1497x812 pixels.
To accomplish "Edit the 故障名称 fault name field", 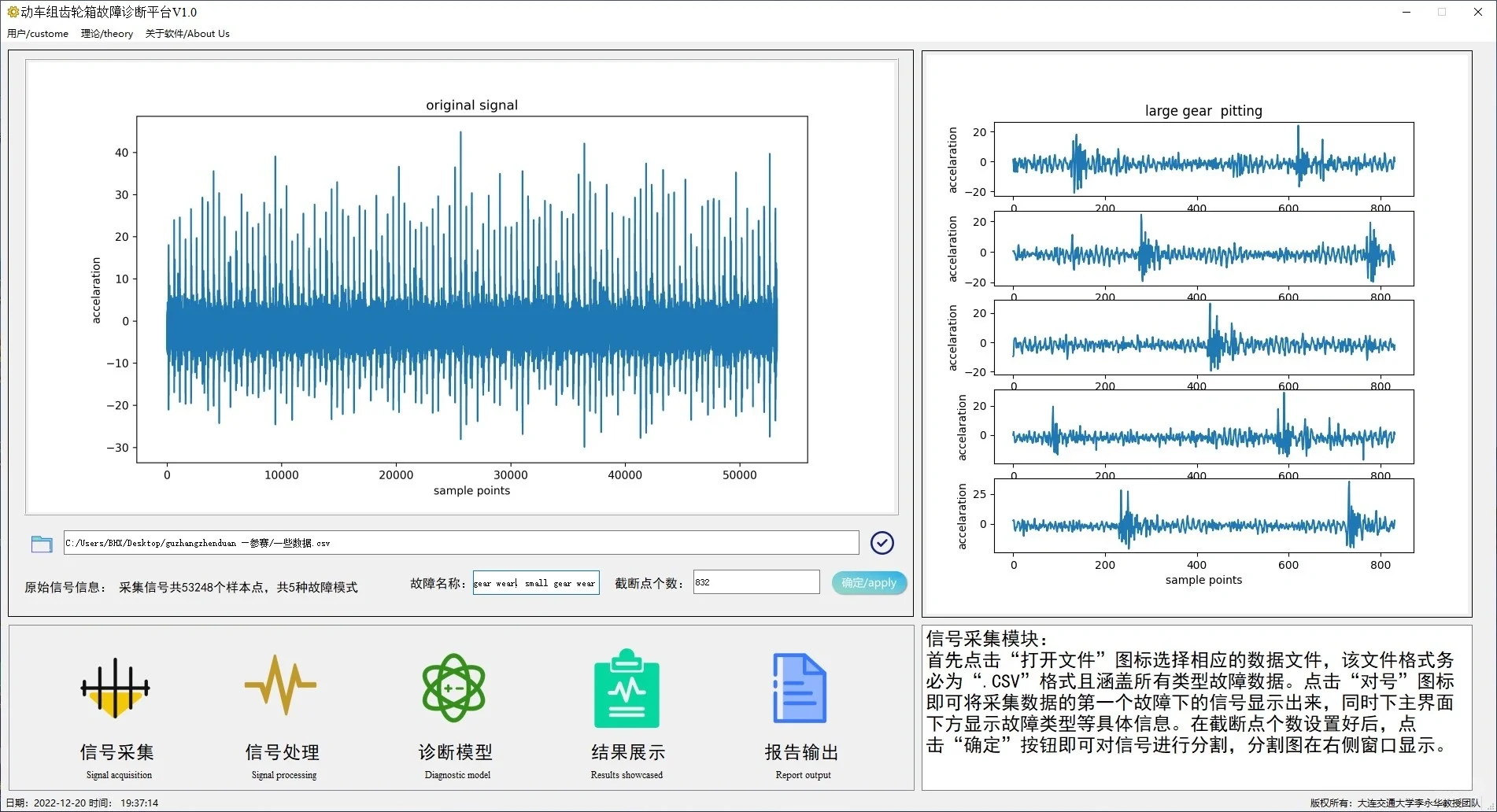I will (535, 582).
